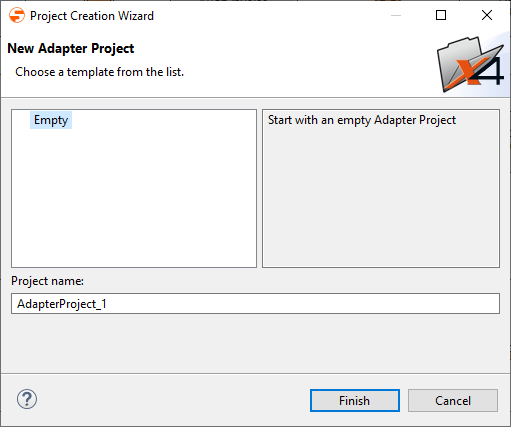The height and width of the screenshot is (427, 511).
Task: Click the 'Choose a template' instruction text
Action: [x=100, y=72]
